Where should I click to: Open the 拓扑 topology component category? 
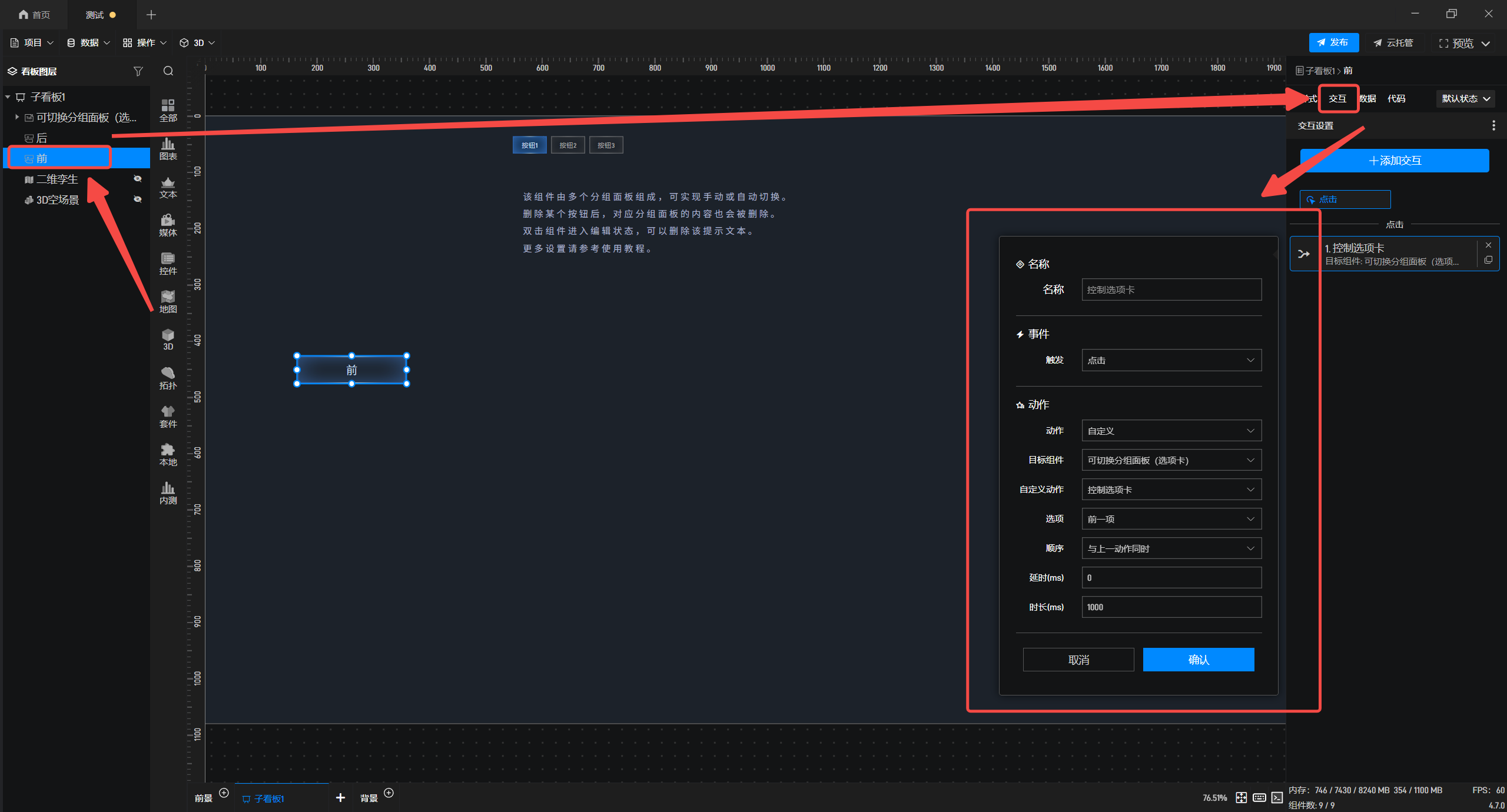coord(168,378)
